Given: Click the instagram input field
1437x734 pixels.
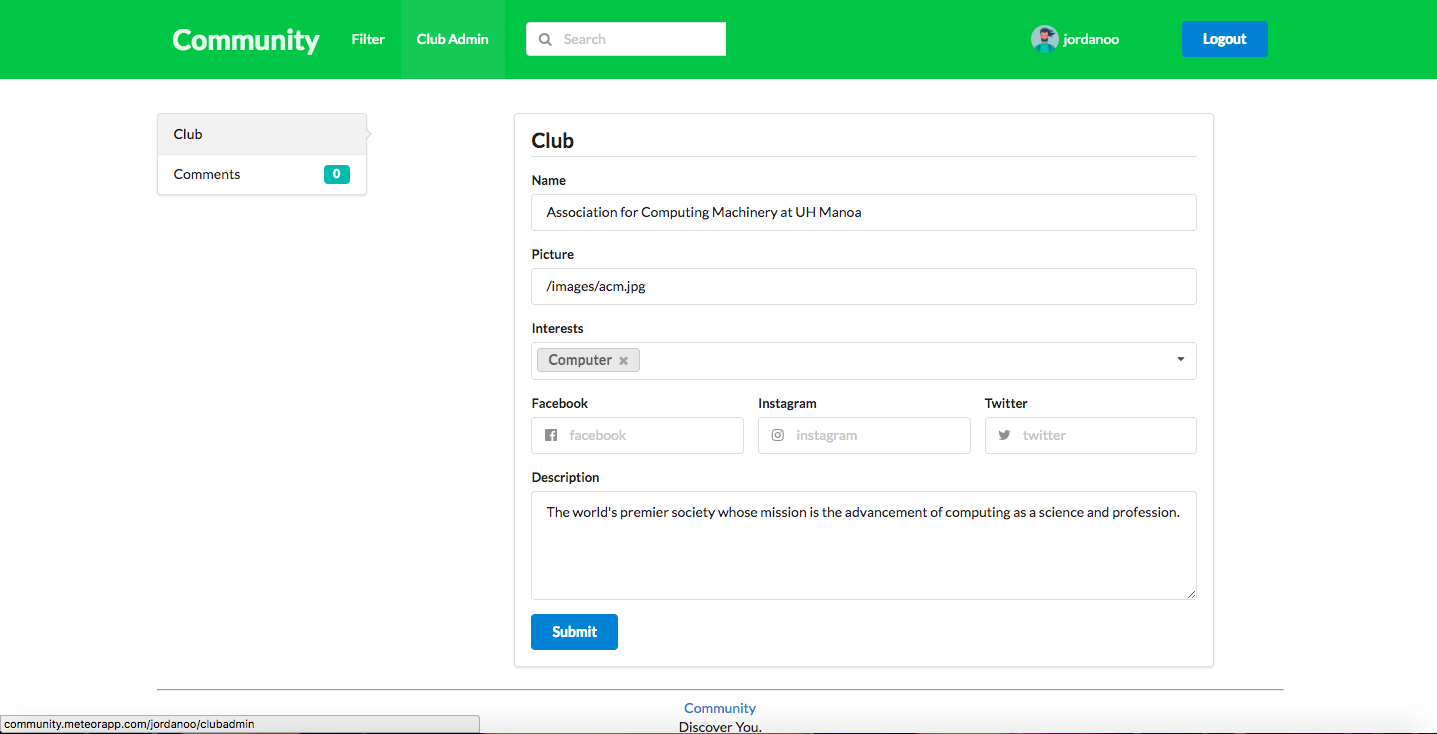Looking at the screenshot, I should point(864,435).
